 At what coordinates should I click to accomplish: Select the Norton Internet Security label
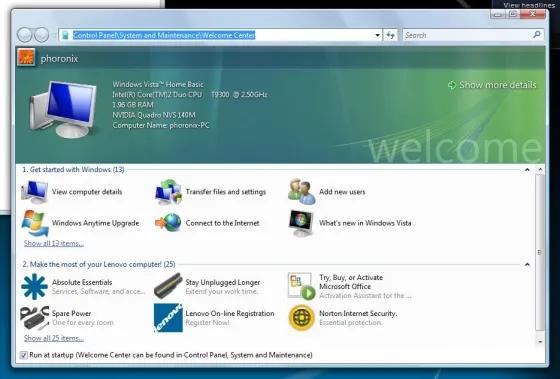tap(358, 313)
